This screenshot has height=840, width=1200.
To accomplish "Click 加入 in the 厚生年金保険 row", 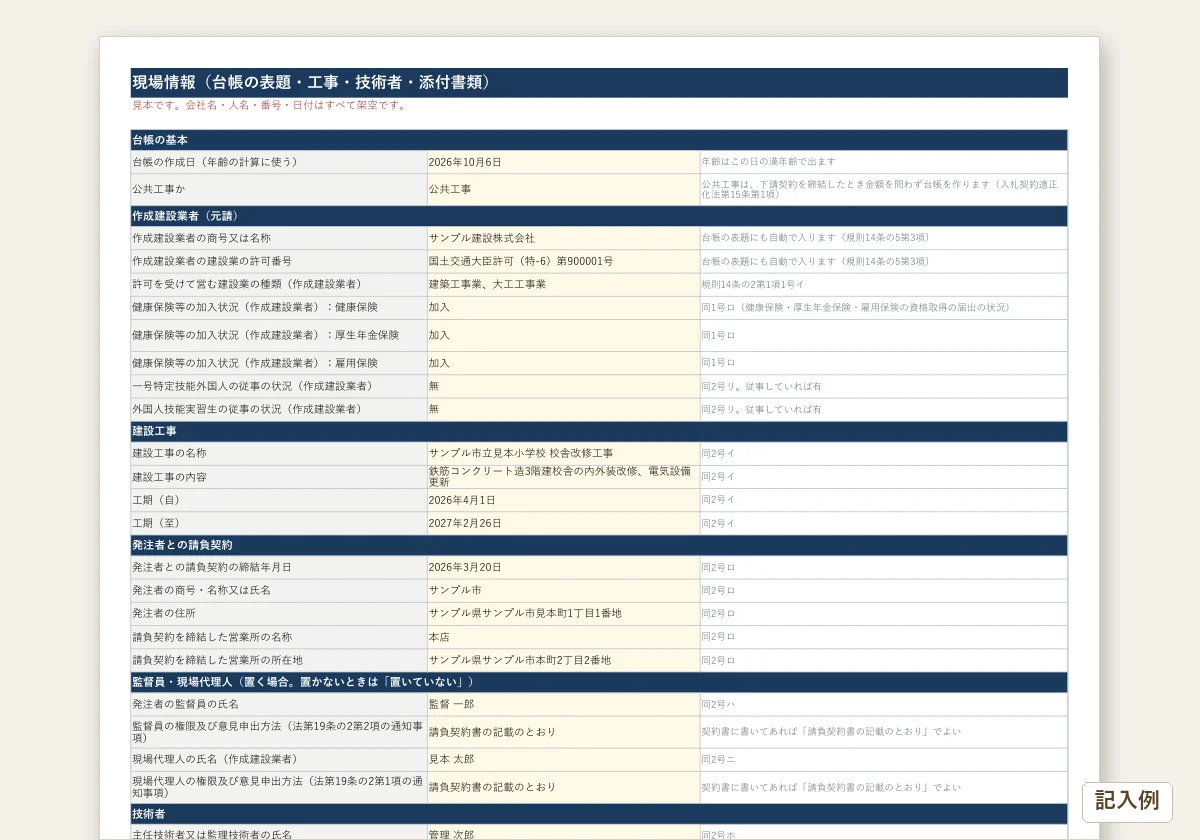I will coord(564,335).
